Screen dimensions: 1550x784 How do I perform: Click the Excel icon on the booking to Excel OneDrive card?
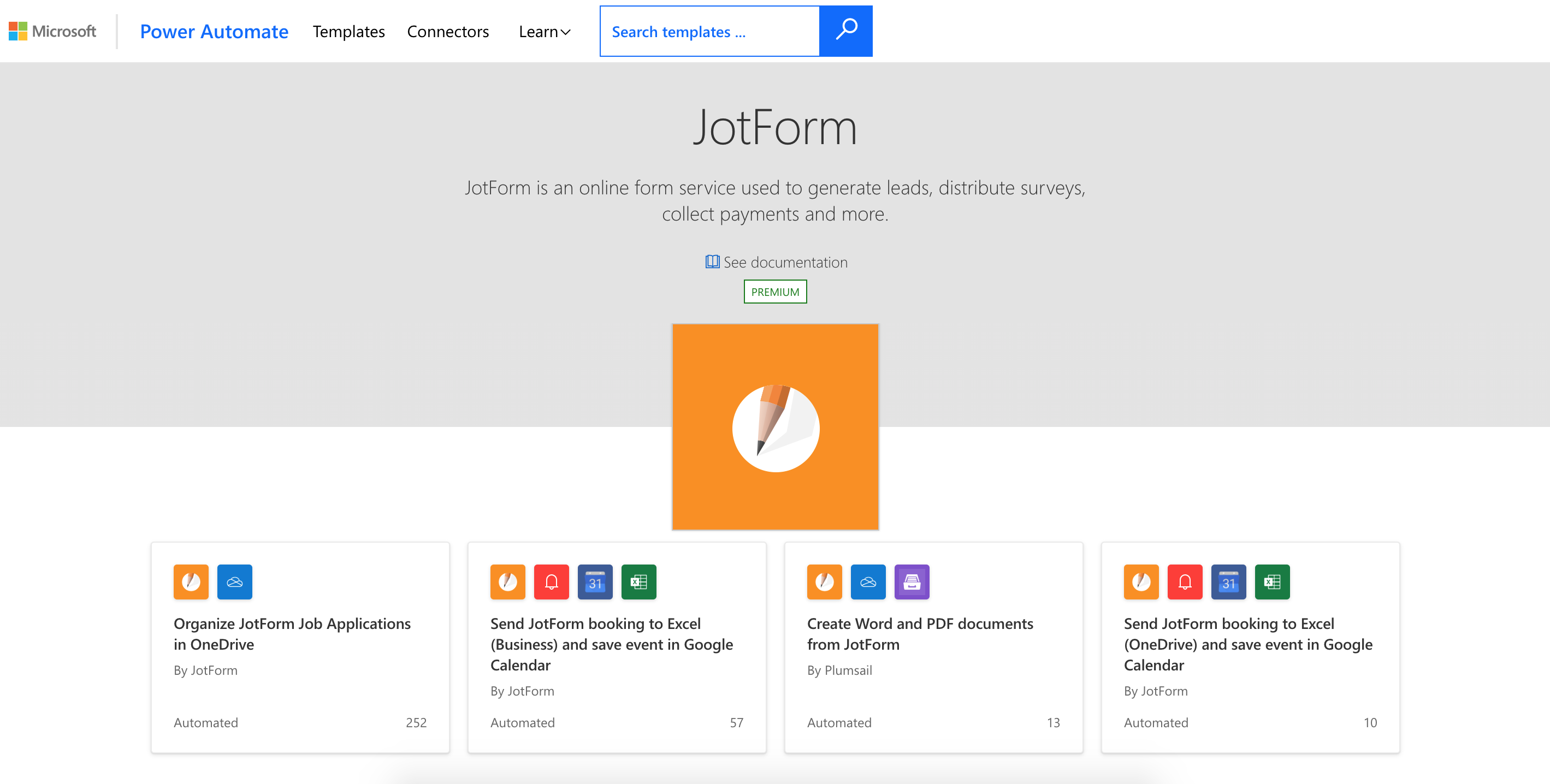pos(1273,582)
